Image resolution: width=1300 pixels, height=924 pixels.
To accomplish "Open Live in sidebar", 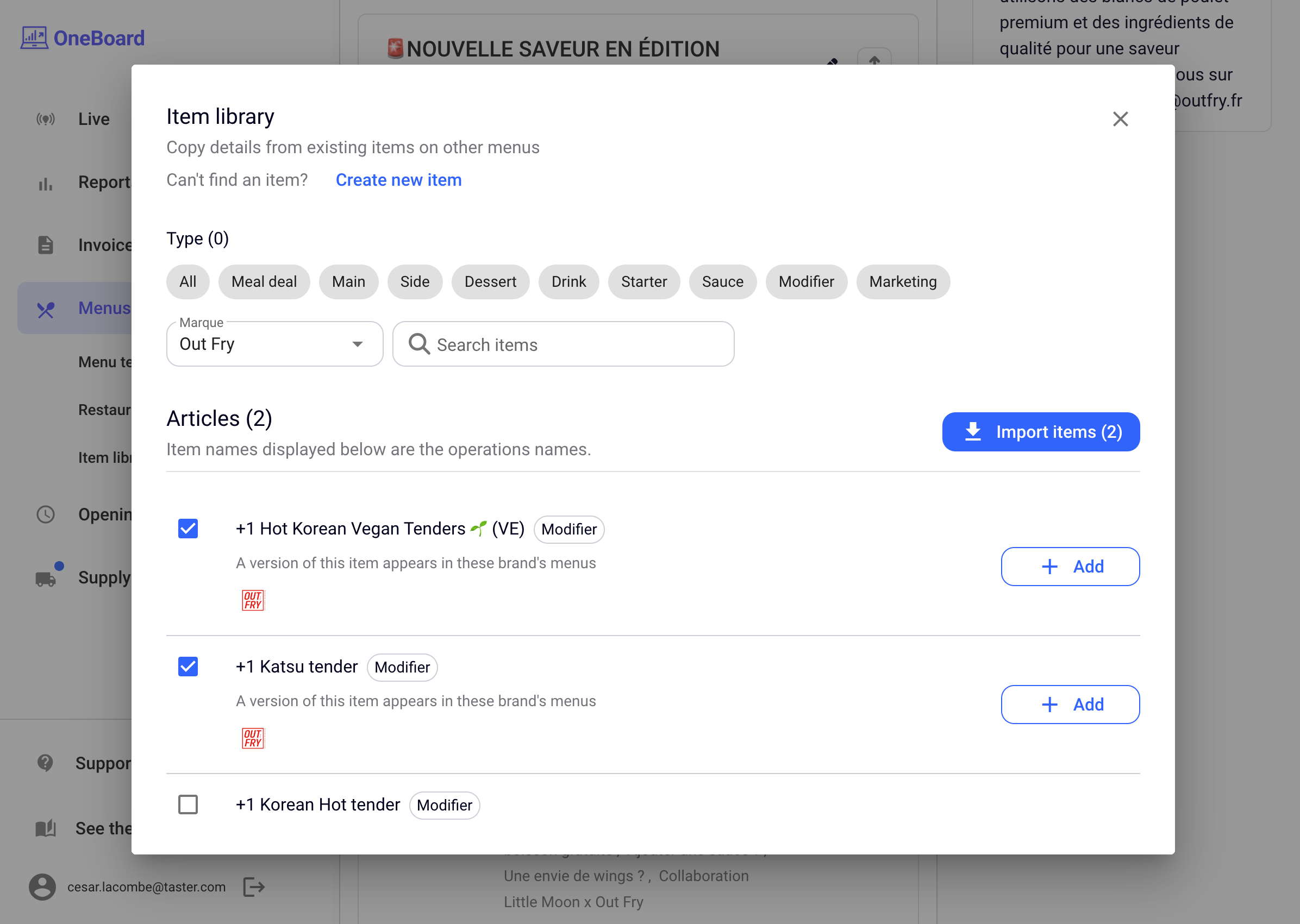I will tap(94, 119).
